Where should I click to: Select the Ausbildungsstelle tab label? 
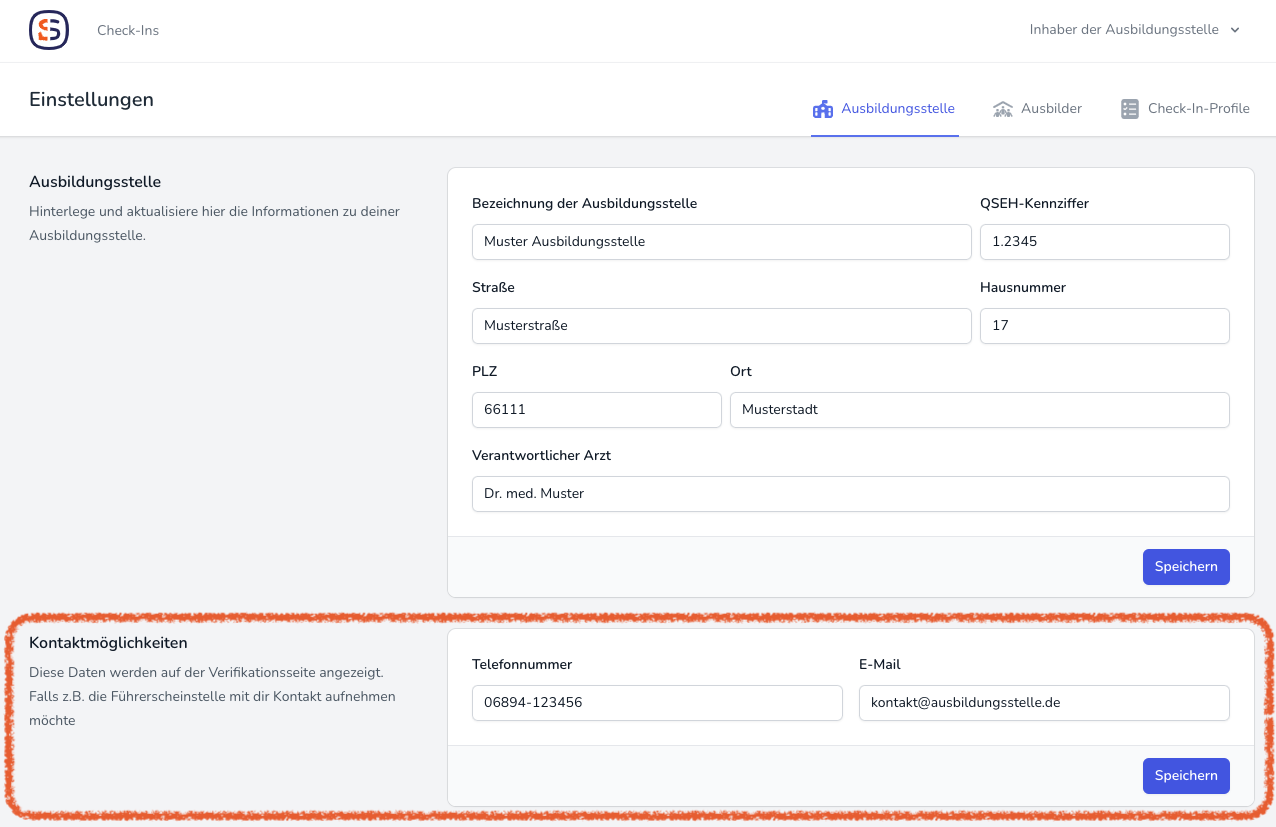(897, 108)
